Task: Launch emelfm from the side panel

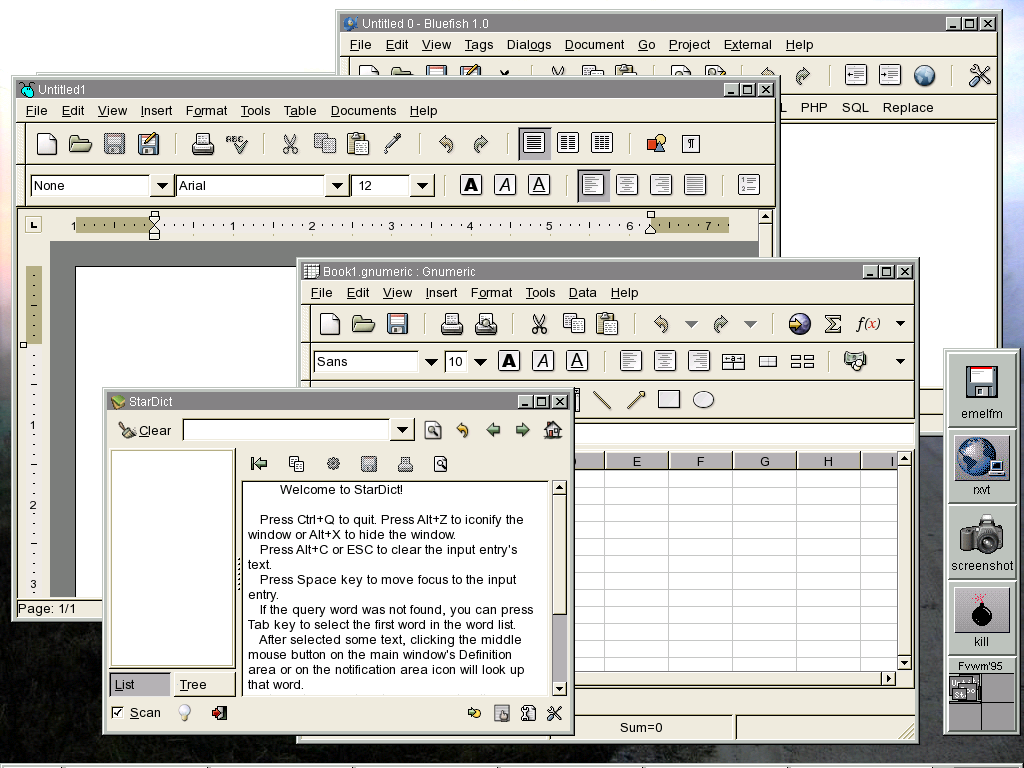Action: [x=982, y=391]
